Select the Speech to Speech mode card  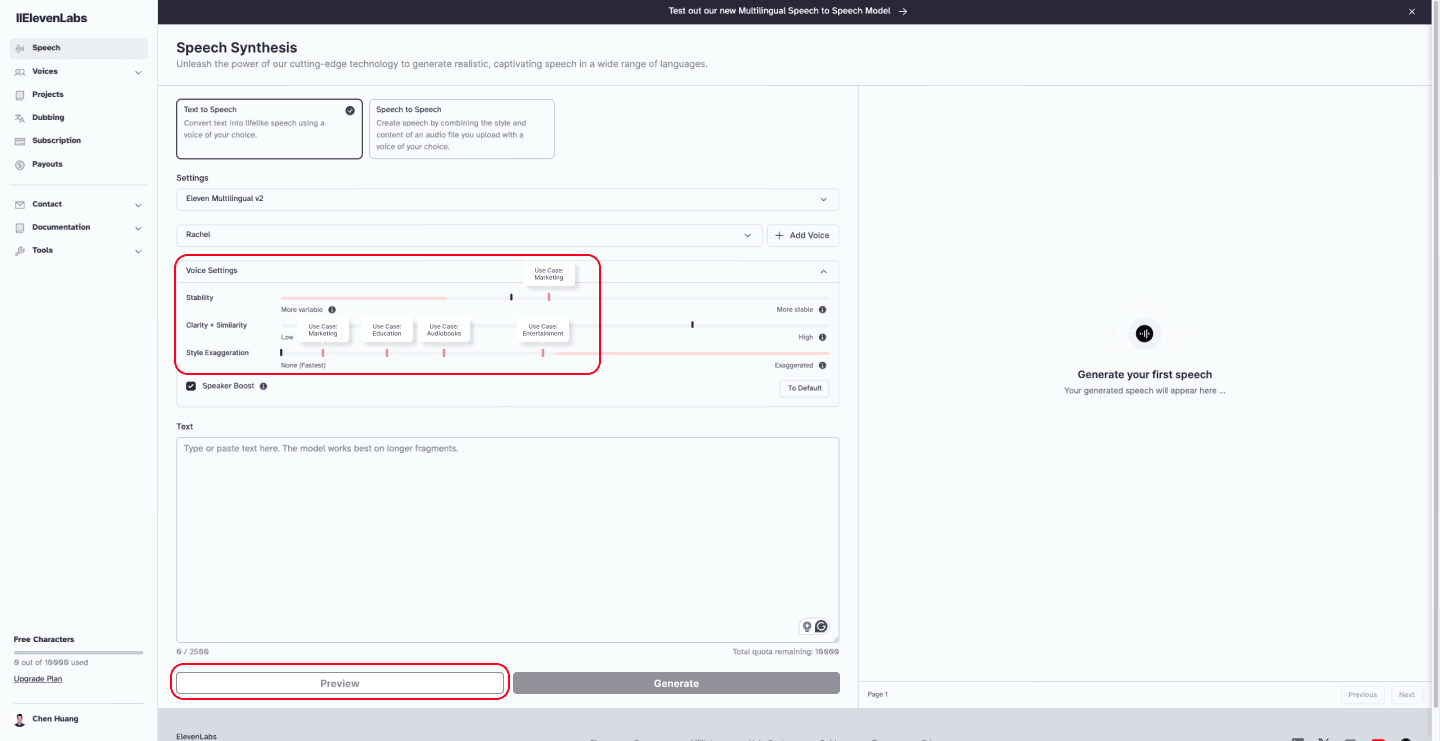462,128
